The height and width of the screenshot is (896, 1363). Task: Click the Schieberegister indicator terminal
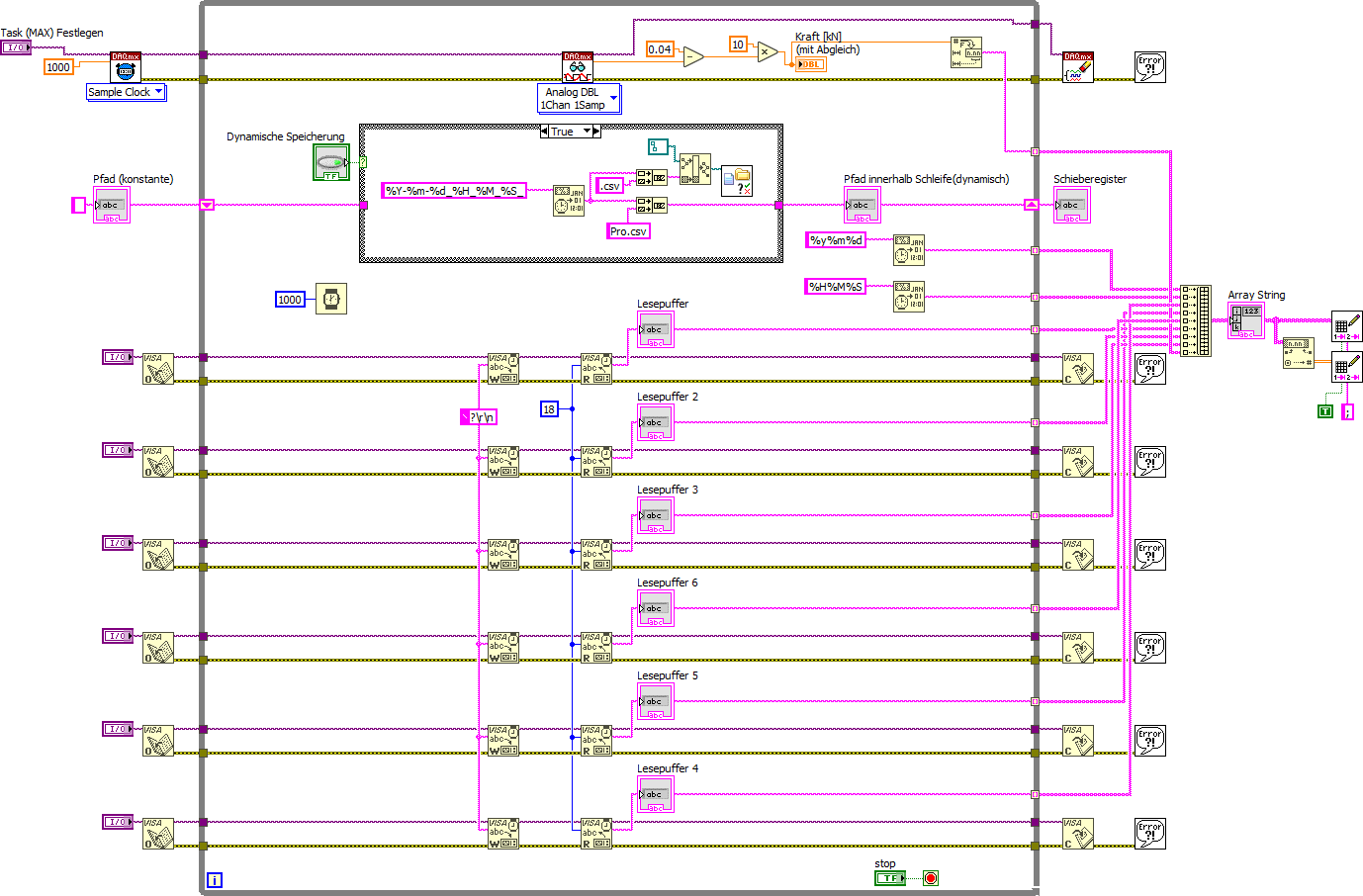(x=1071, y=205)
